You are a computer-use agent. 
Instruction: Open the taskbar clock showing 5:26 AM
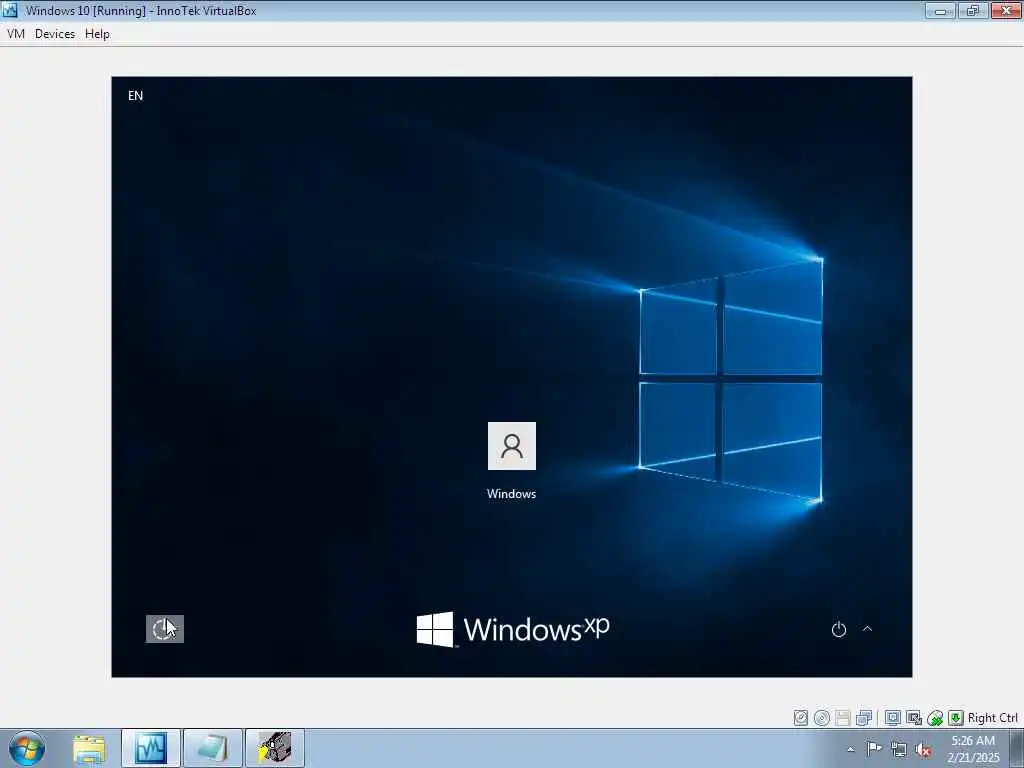point(973,748)
